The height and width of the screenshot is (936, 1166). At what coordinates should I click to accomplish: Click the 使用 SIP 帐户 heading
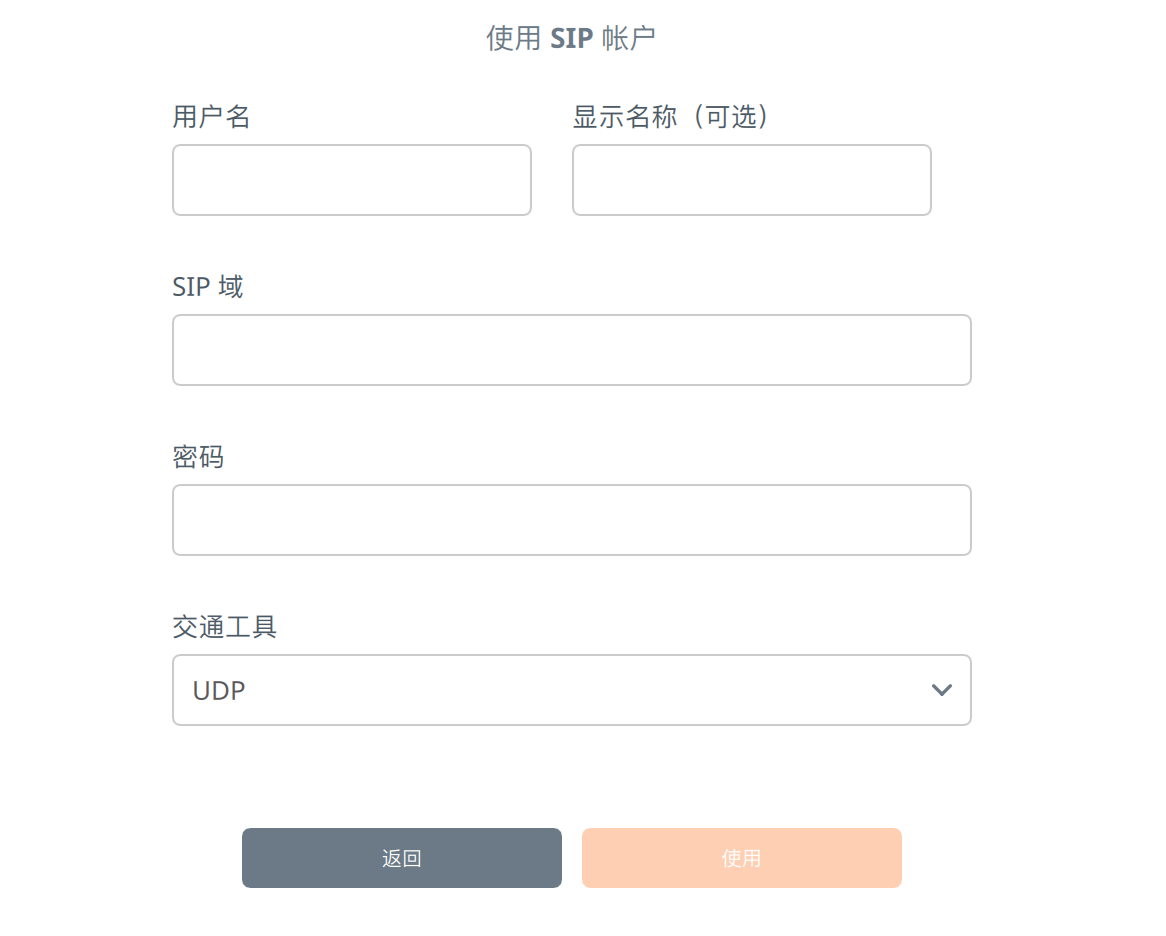[571, 38]
